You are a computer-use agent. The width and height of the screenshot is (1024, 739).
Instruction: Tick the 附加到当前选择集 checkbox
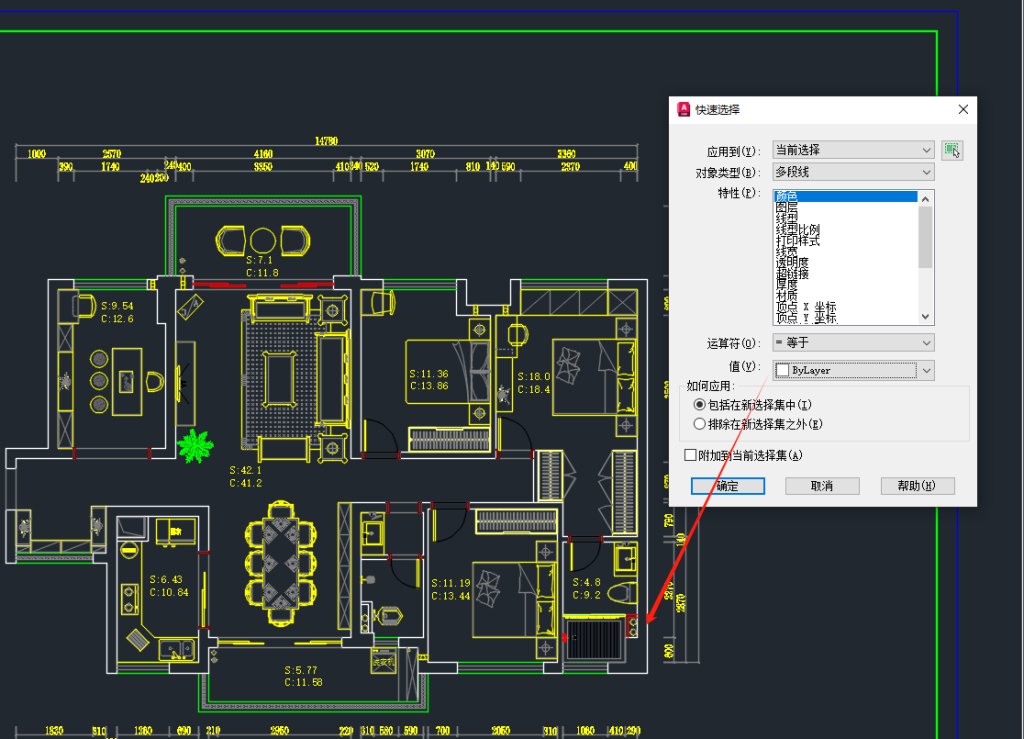tap(690, 455)
